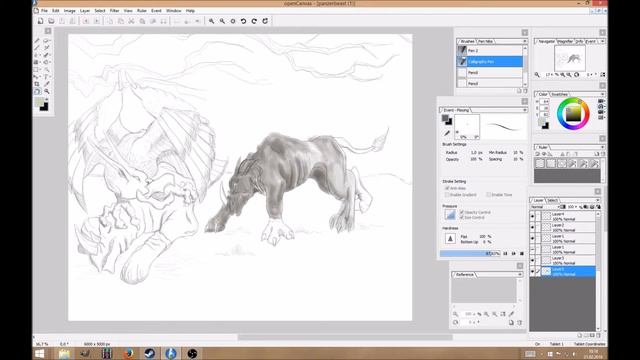Open the Layer panel options arrow
The width and height of the screenshot is (640, 360).
click(x=598, y=200)
